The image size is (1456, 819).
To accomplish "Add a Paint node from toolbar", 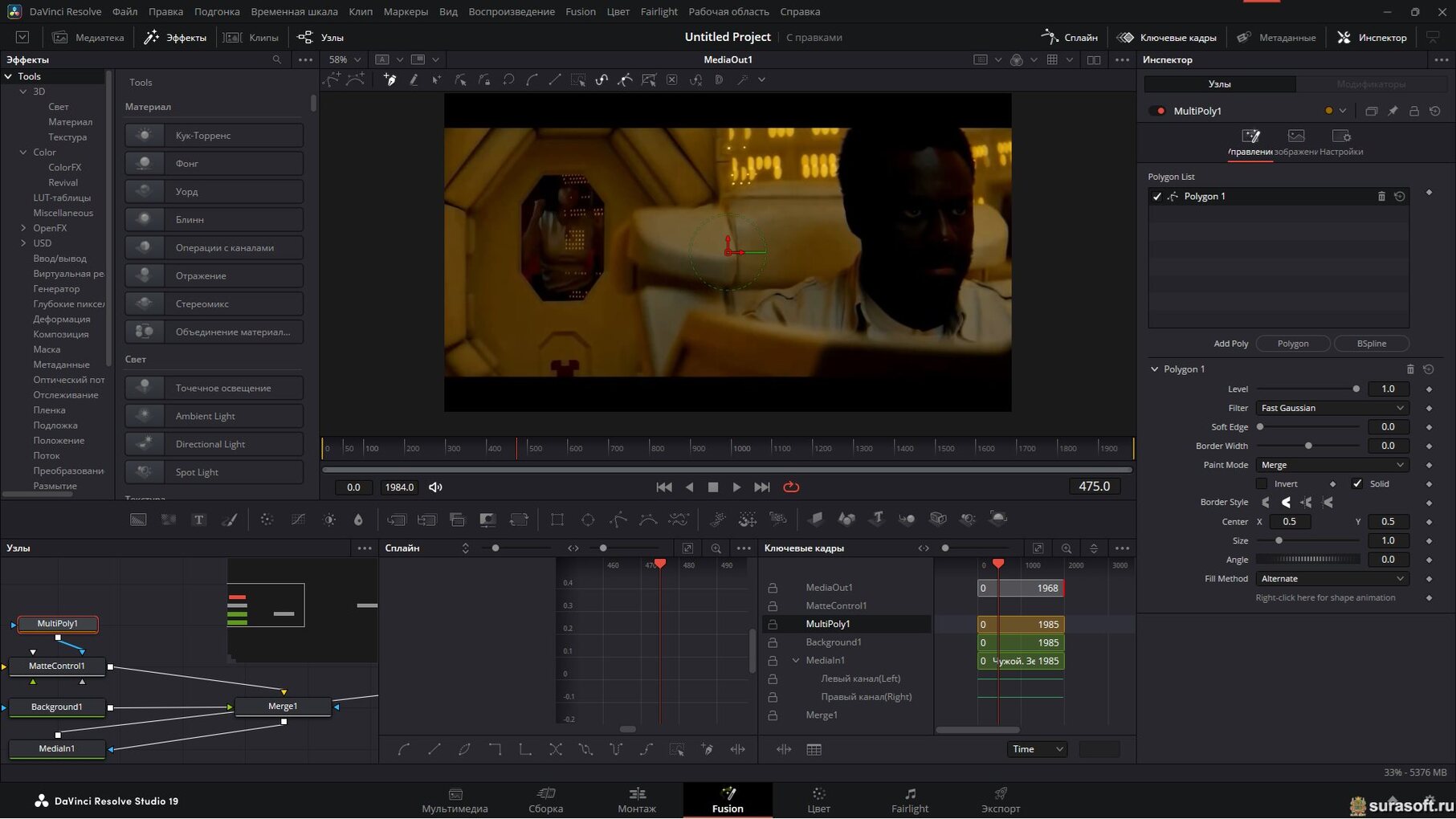I will 230,520.
